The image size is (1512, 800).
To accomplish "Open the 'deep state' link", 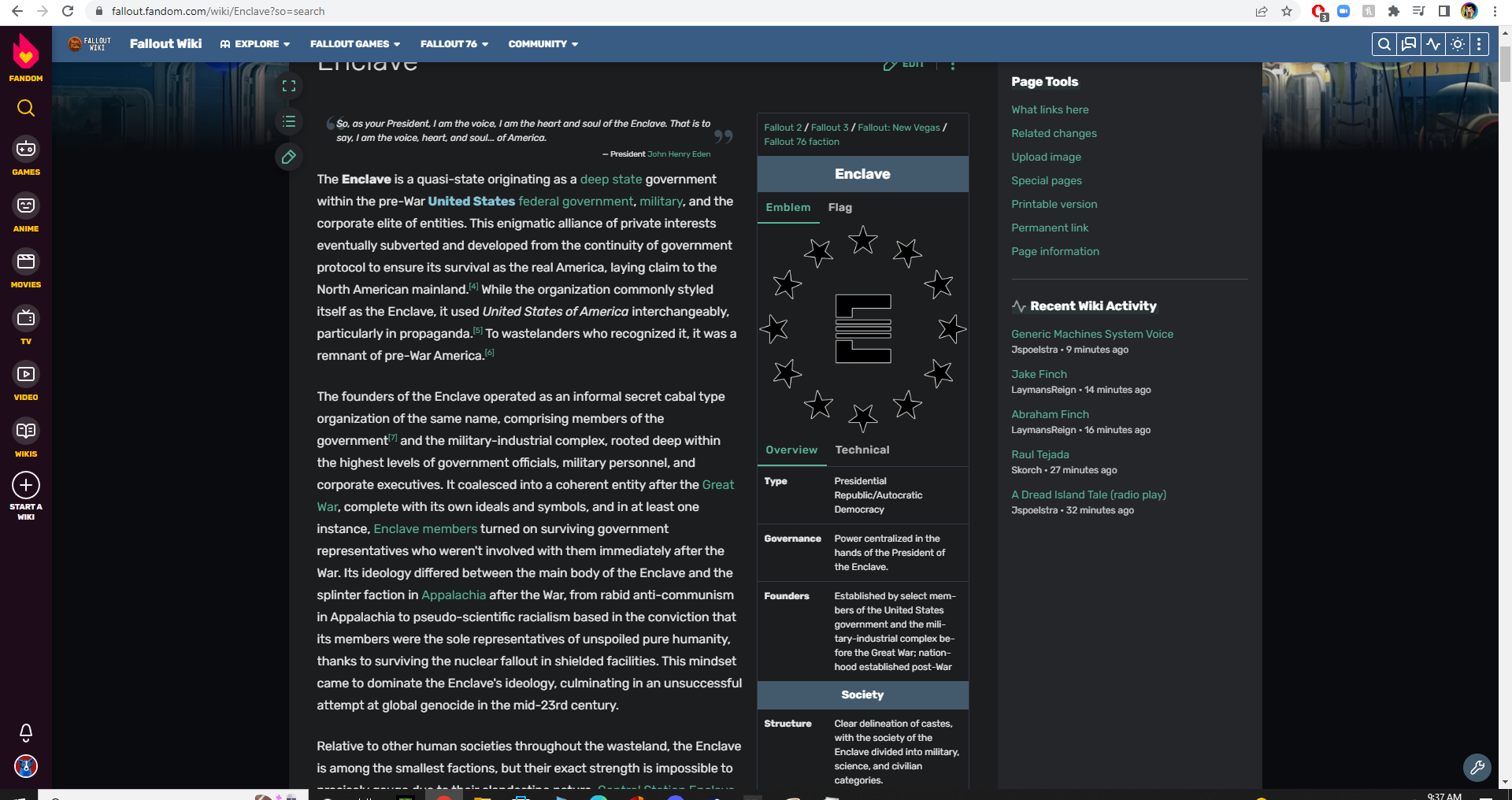I will click(611, 180).
